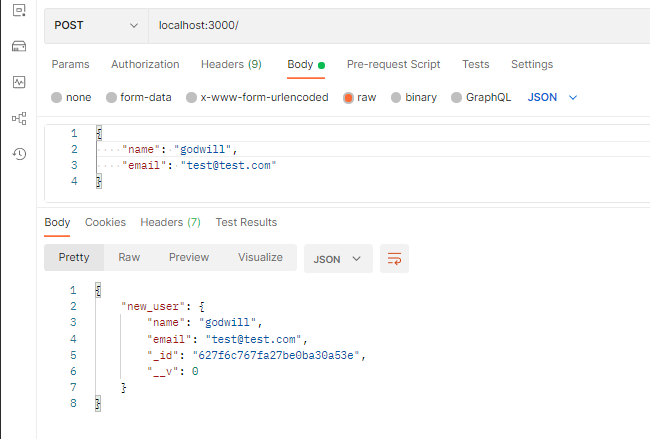Toggle word wrap in response viewer

tap(394, 259)
